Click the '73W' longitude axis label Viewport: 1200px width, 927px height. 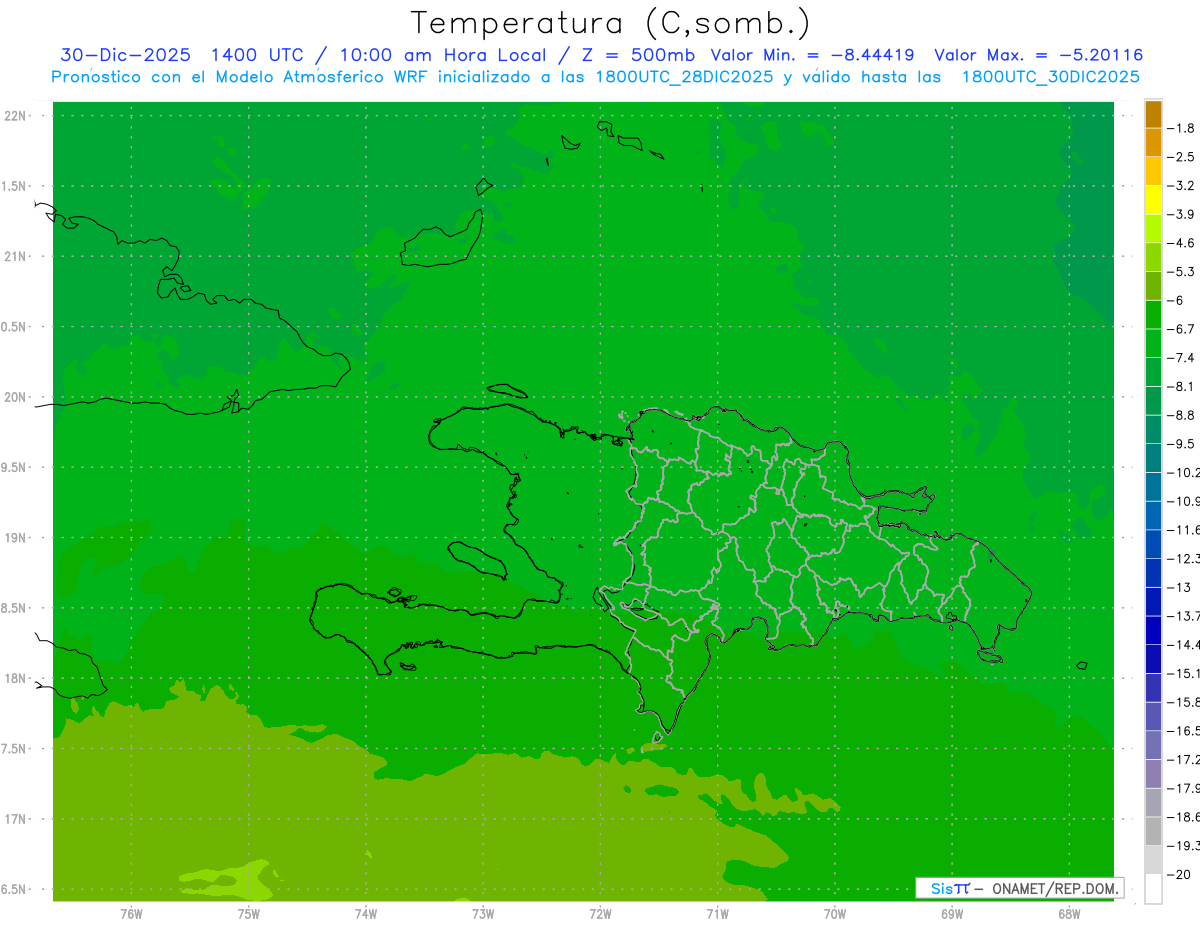pos(483,914)
